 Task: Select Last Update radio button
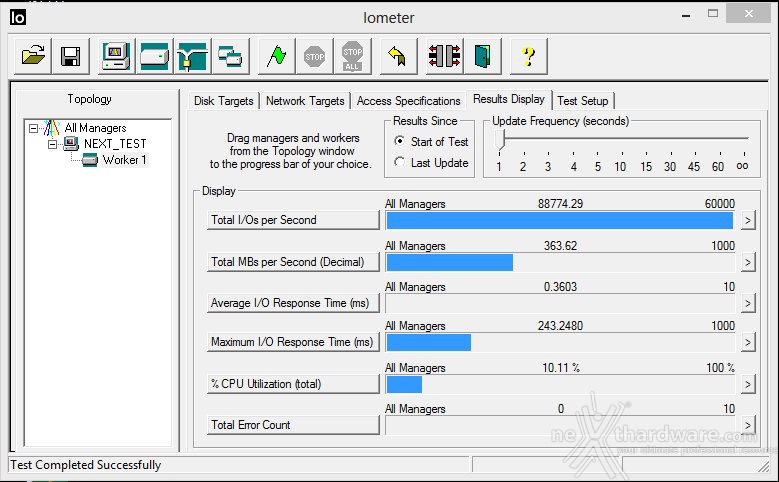tap(399, 162)
